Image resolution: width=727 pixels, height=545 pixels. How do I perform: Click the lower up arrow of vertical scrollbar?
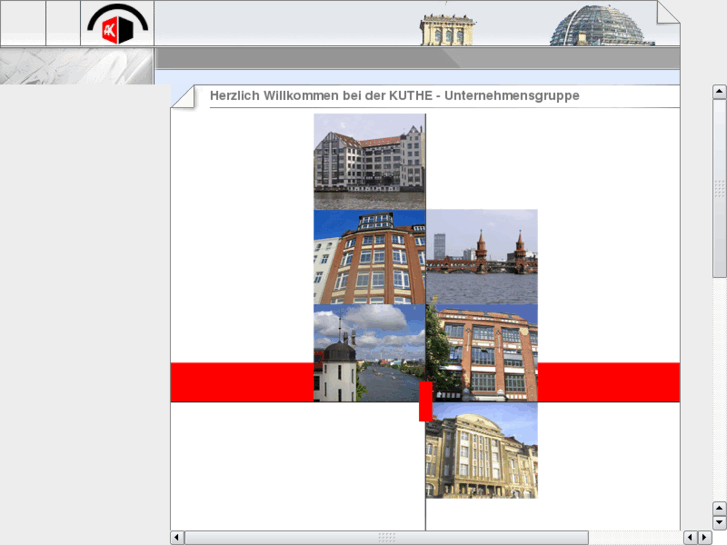click(719, 509)
